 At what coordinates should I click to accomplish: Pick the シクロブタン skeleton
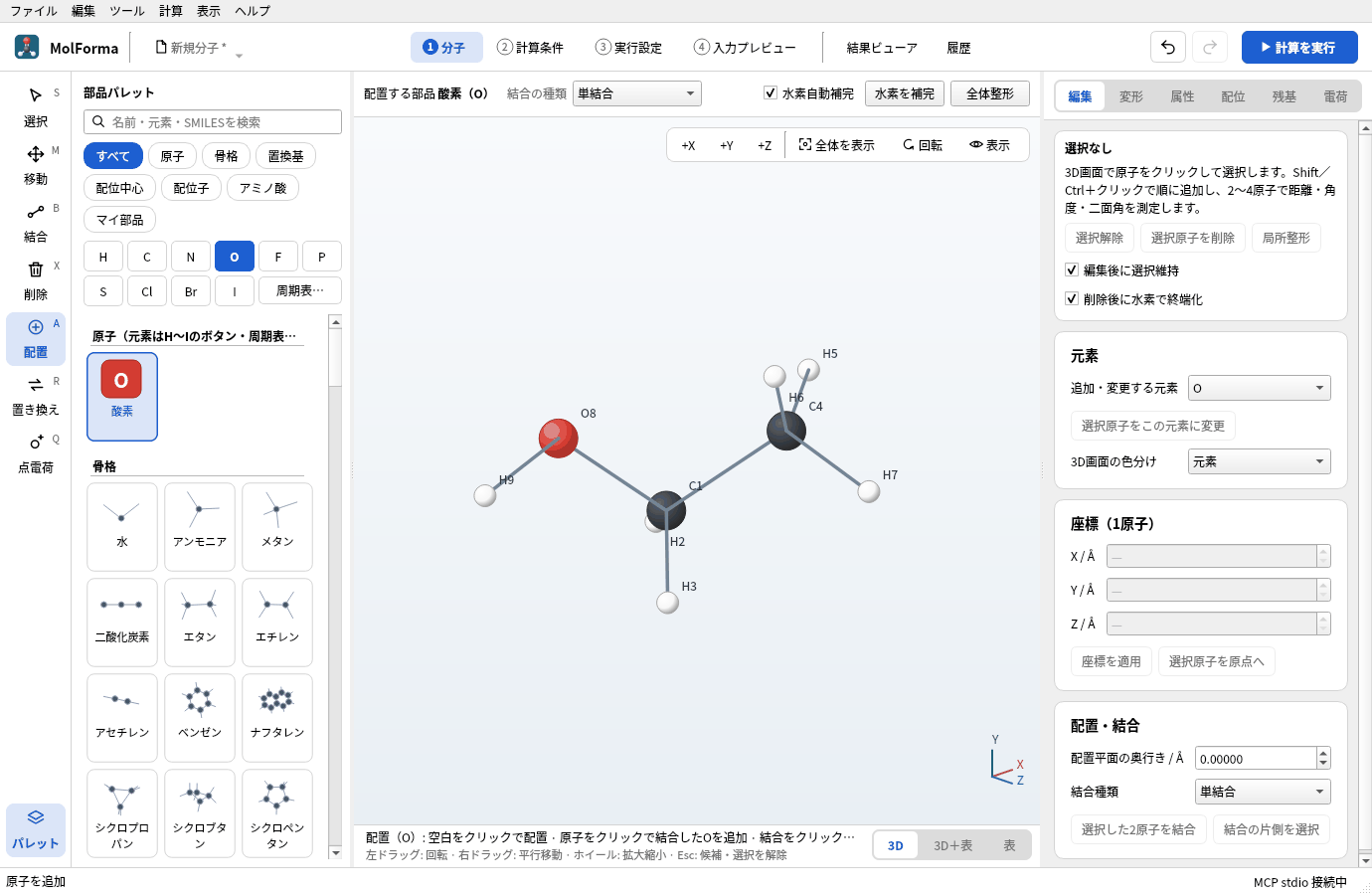coord(200,813)
